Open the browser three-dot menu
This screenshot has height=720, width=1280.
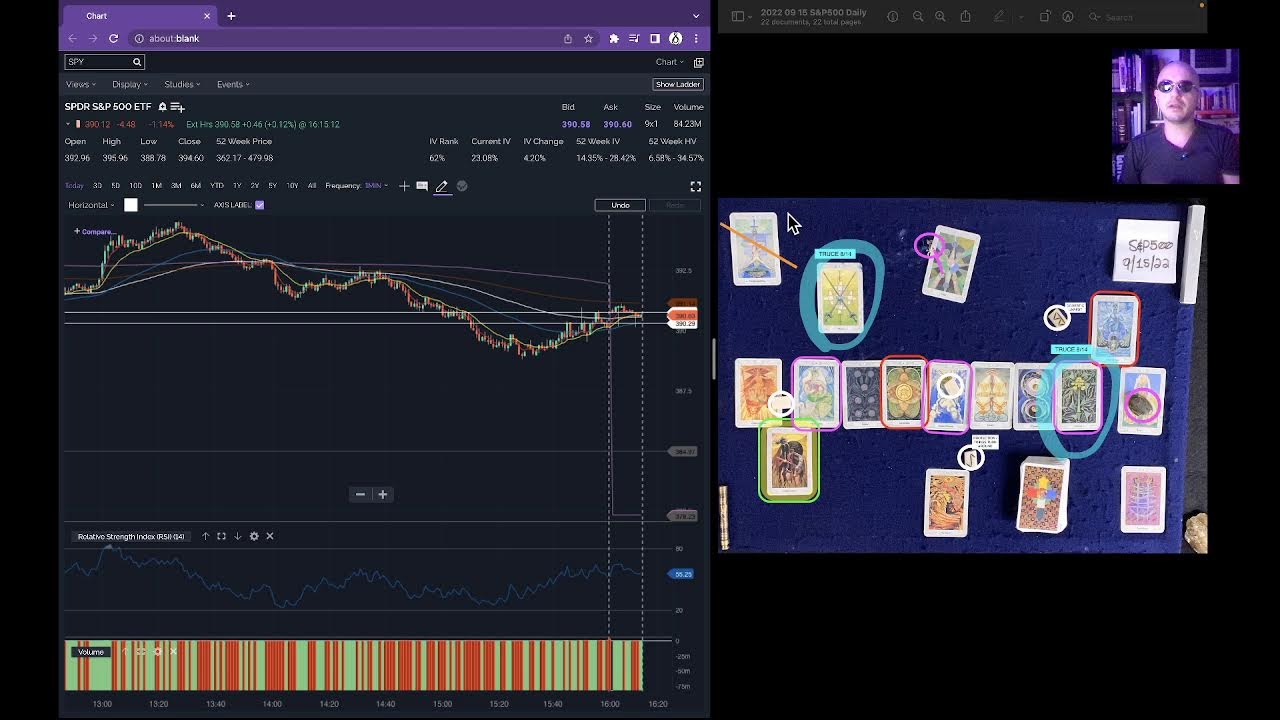pyautogui.click(x=696, y=38)
